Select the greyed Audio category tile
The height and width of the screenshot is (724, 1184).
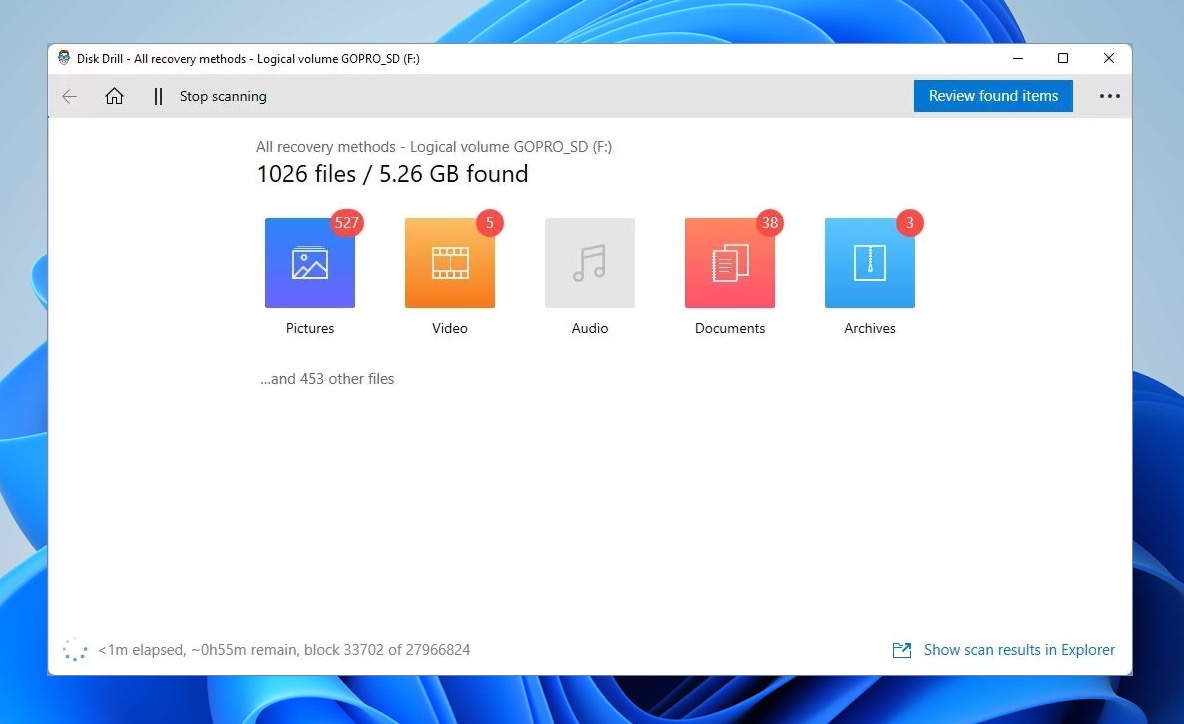[590, 263]
